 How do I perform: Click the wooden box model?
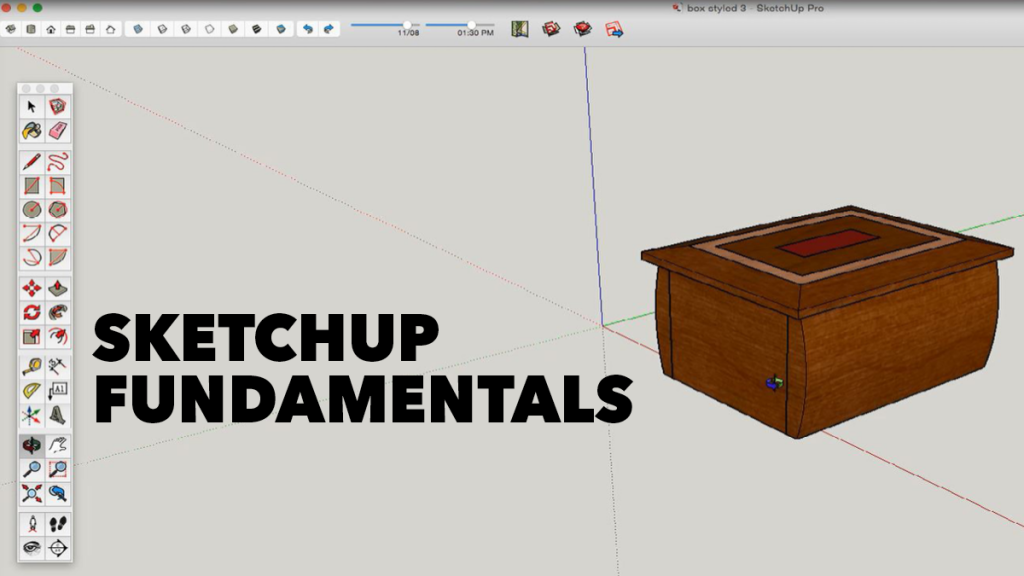[x=827, y=322]
